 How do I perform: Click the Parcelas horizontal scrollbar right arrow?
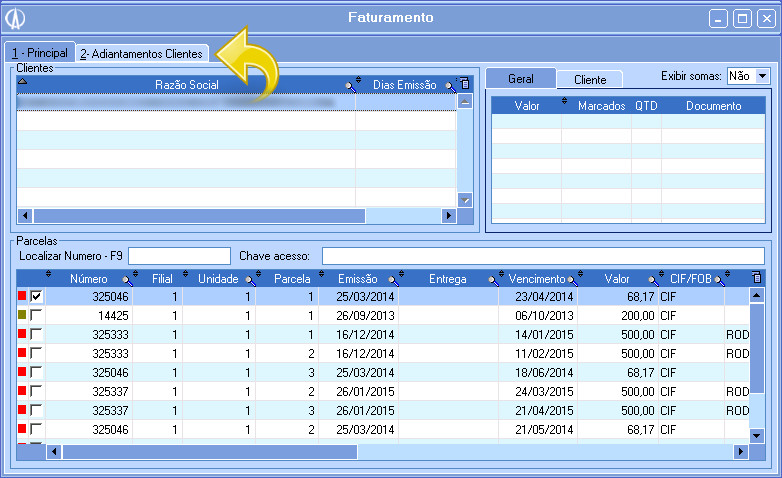coord(740,452)
